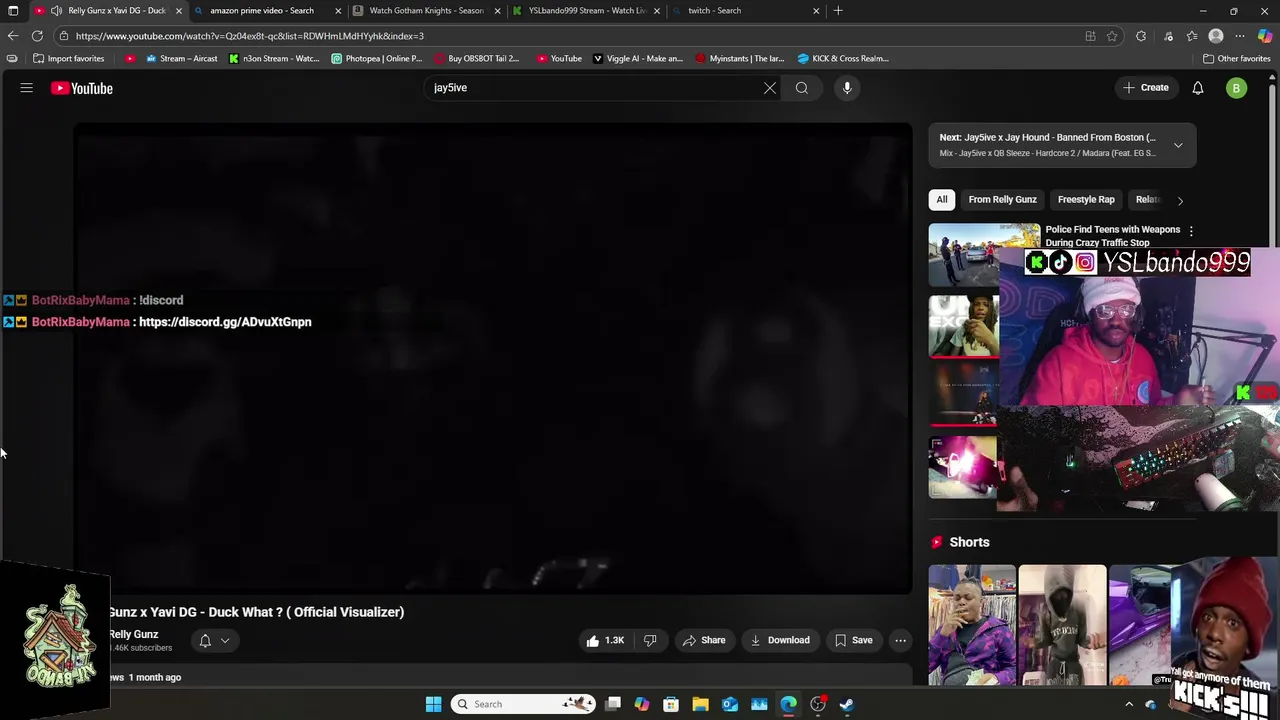Clear the jay5ive search text
Viewport: 1280px width, 720px height.
coord(770,88)
